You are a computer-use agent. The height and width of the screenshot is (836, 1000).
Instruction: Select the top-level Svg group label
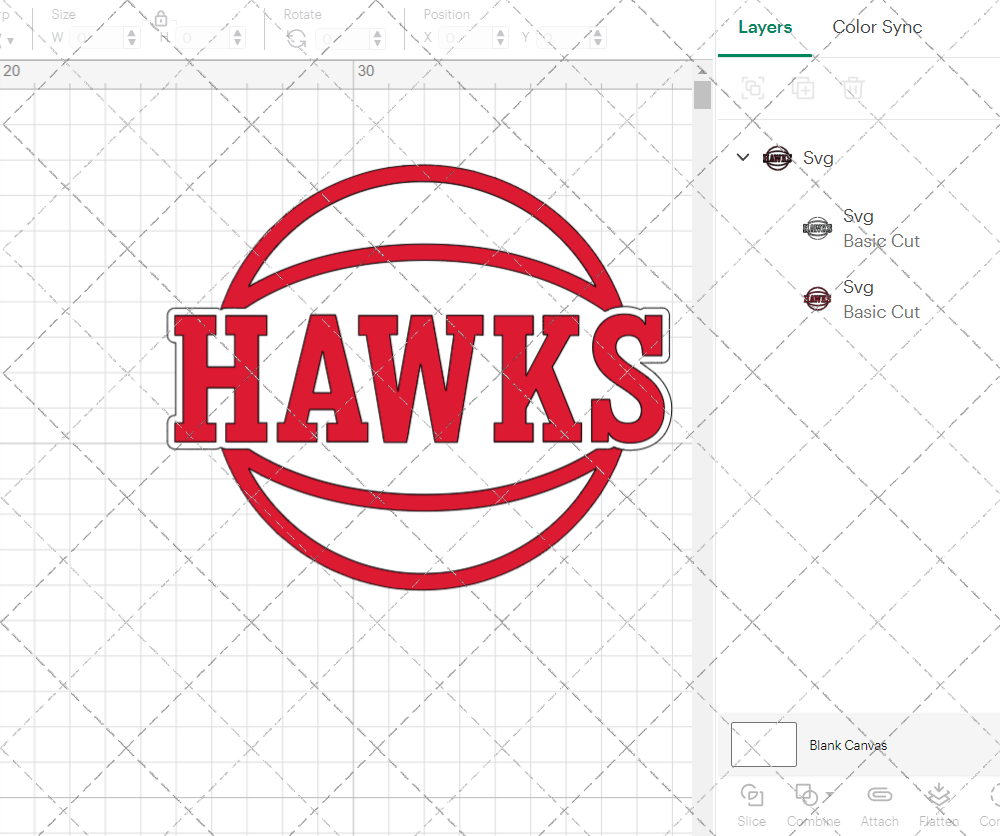(x=818, y=158)
